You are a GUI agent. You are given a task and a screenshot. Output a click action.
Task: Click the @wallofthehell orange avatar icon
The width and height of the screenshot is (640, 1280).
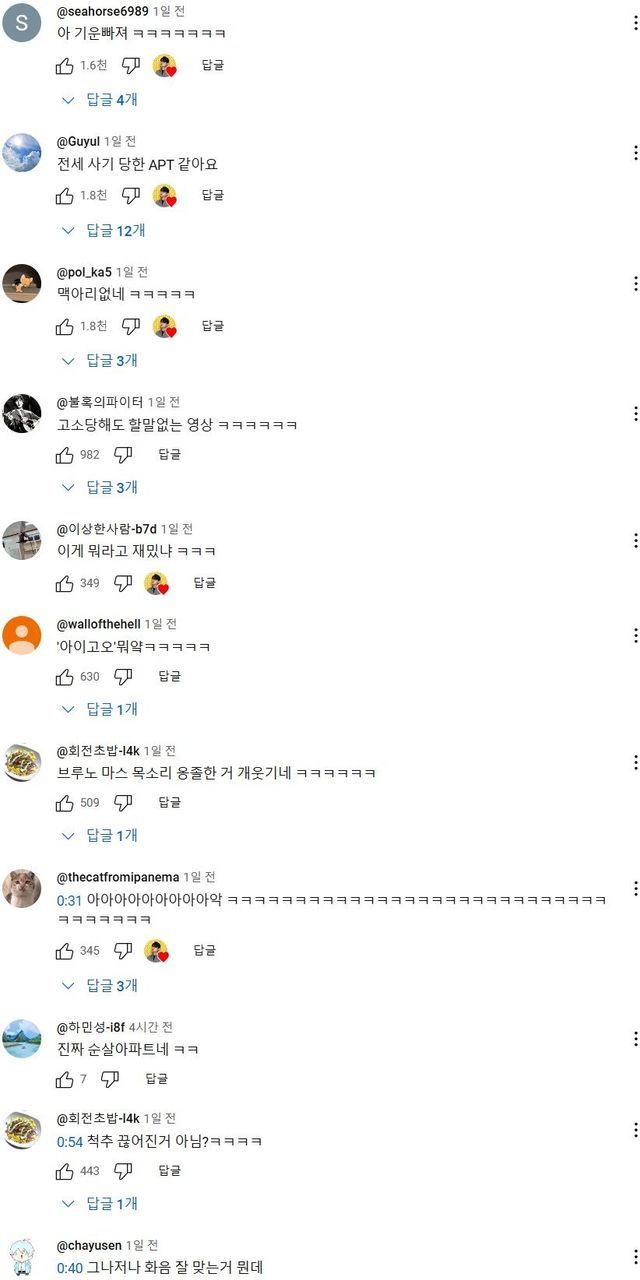point(22,635)
